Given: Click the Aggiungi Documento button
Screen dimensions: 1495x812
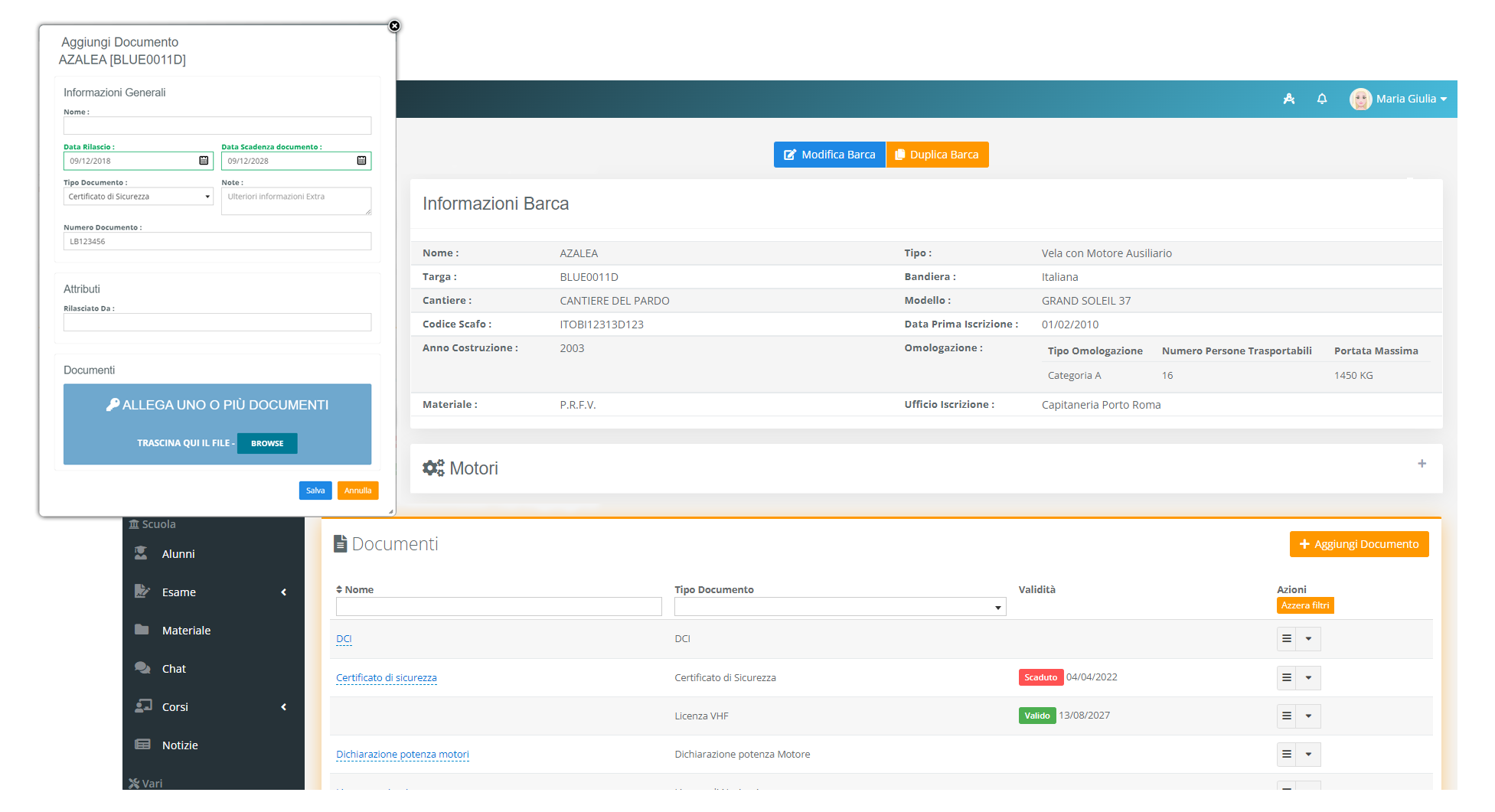Looking at the screenshot, I should tap(1360, 544).
